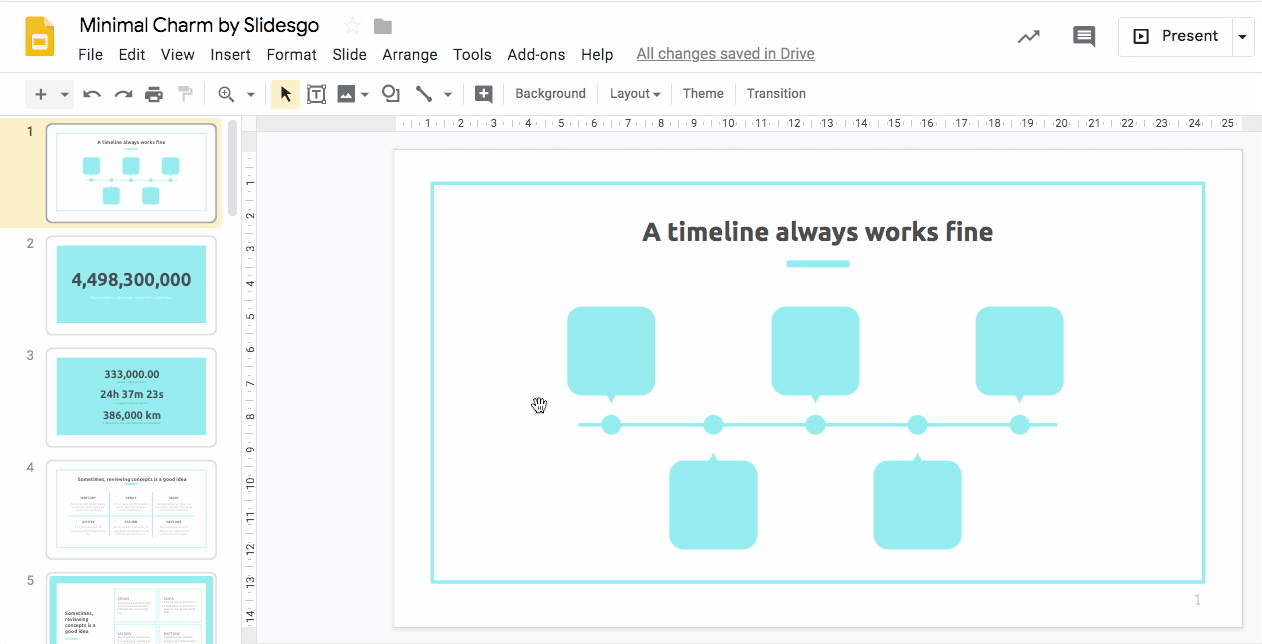
Task: Open the View menu
Action: 178,55
